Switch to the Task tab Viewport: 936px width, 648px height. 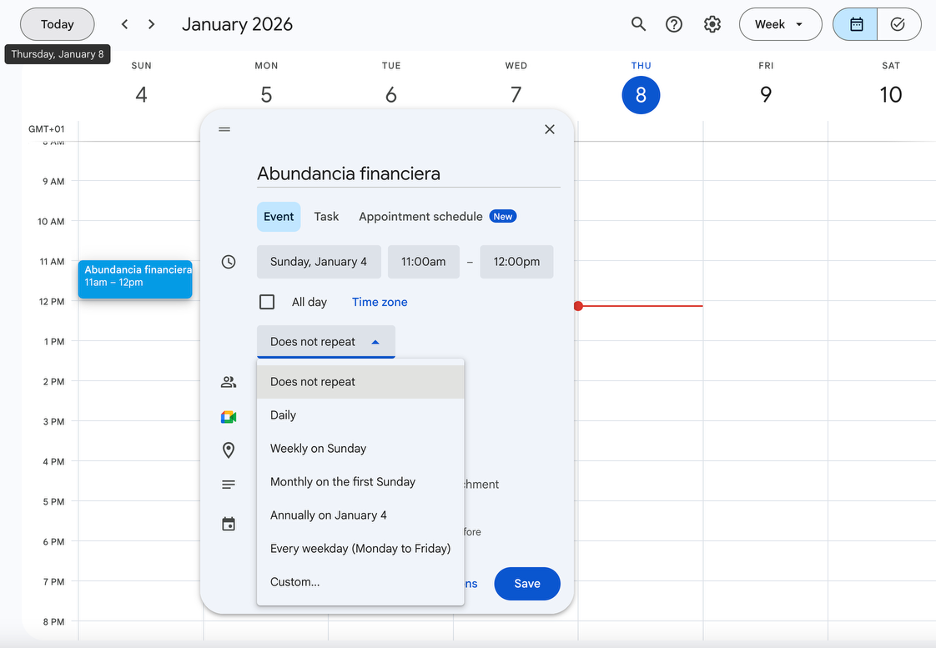(x=326, y=217)
